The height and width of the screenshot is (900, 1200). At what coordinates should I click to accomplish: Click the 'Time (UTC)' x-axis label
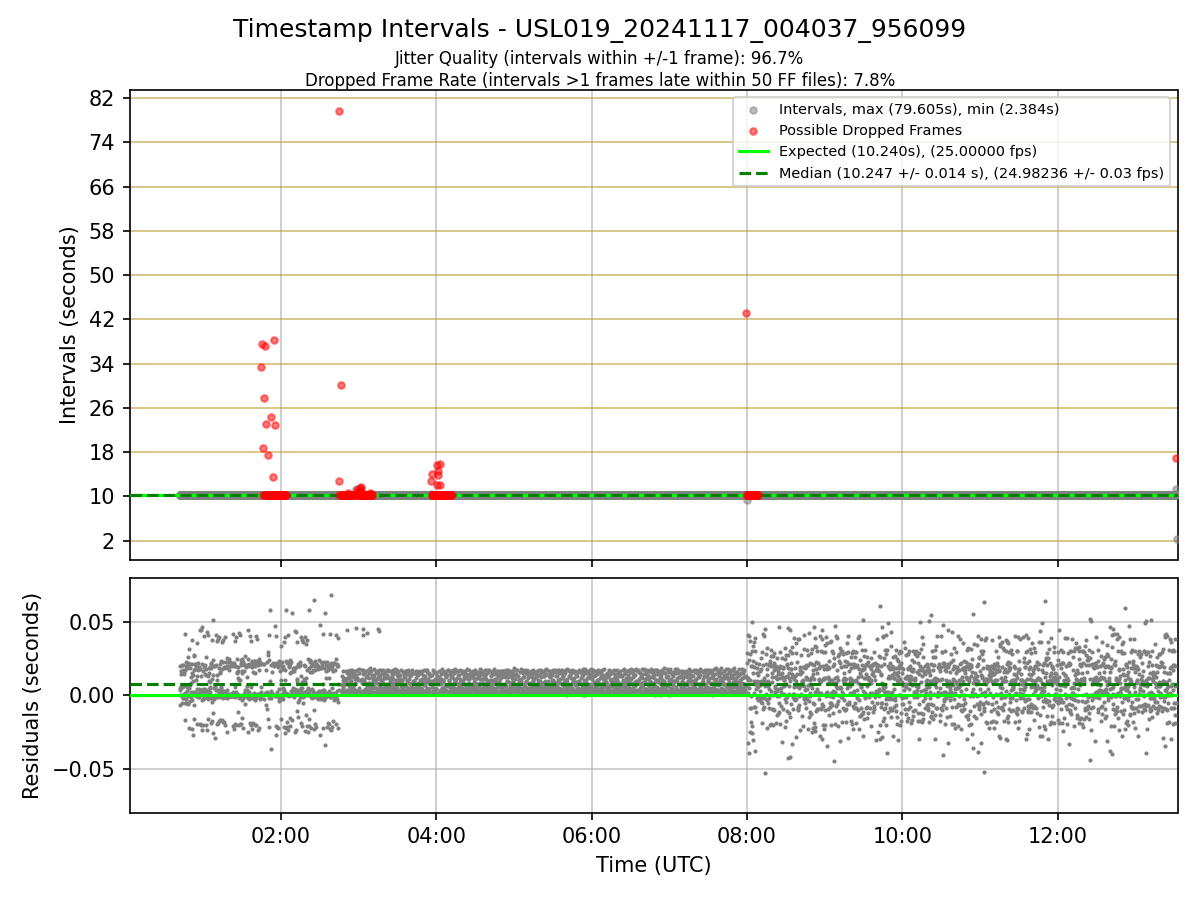653,865
